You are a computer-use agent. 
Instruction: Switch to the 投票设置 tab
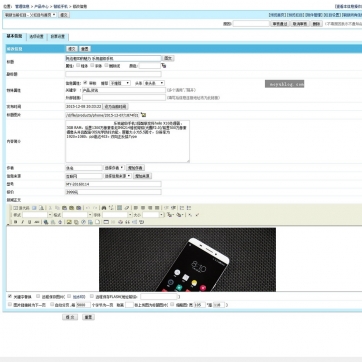coord(58,37)
